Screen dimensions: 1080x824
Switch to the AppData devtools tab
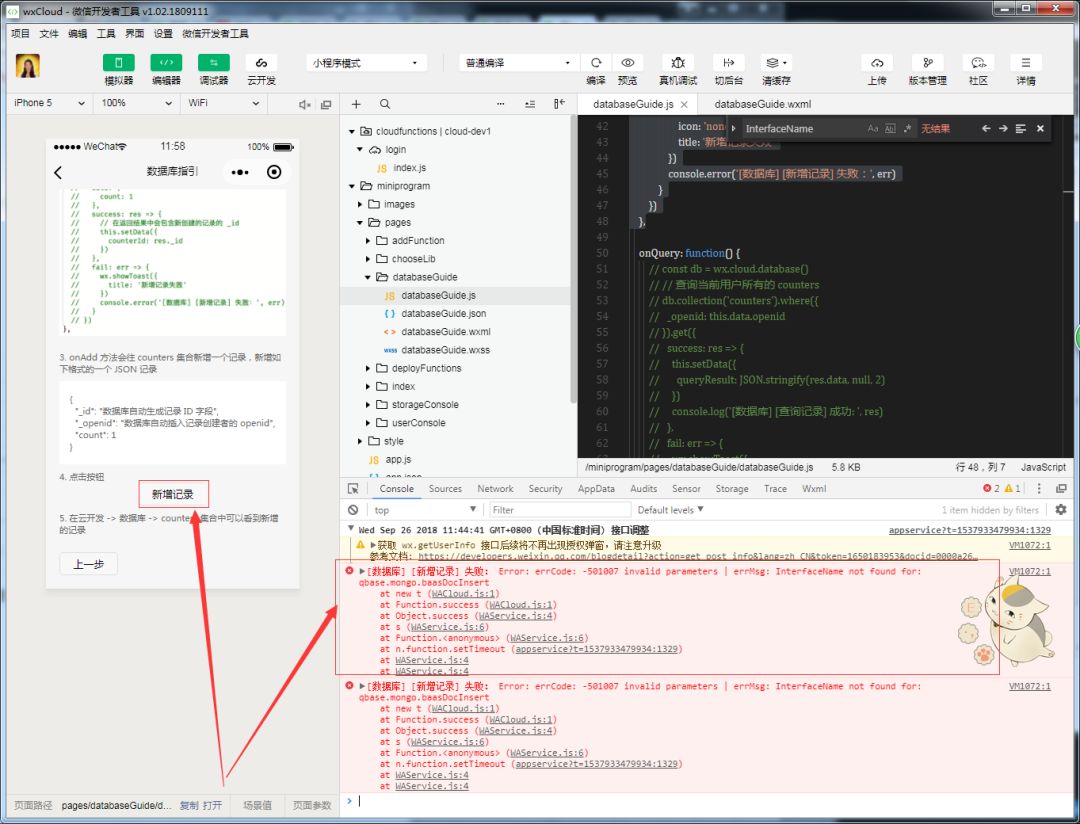point(596,488)
